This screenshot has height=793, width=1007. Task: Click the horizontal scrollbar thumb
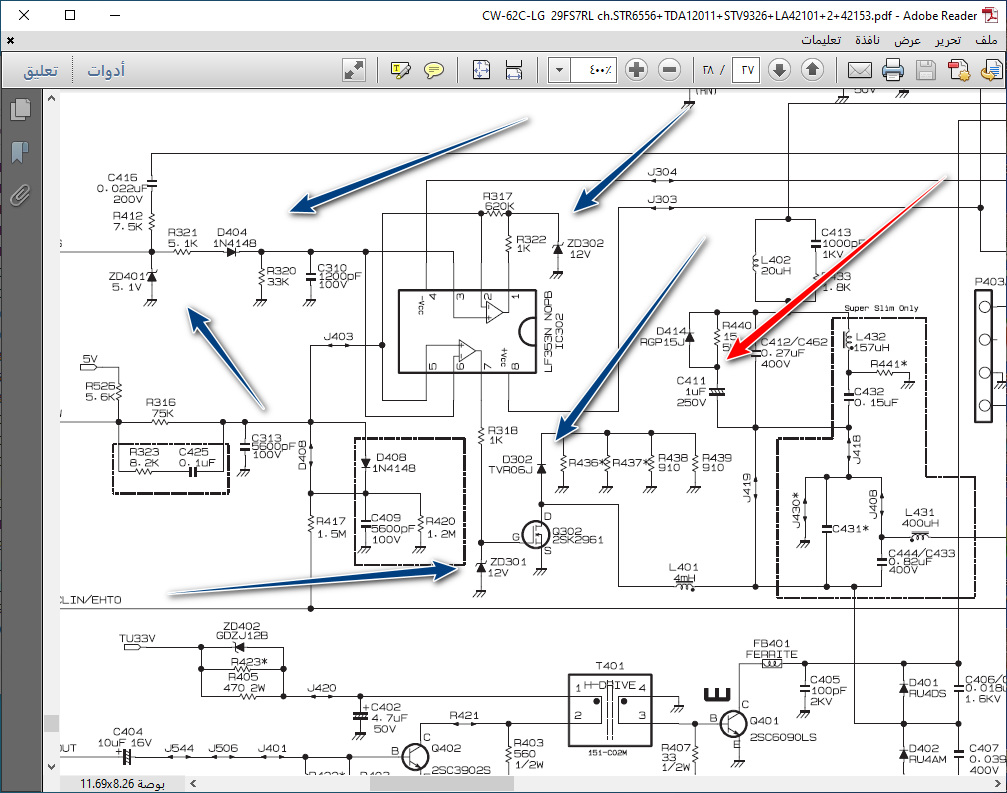click(x=442, y=783)
